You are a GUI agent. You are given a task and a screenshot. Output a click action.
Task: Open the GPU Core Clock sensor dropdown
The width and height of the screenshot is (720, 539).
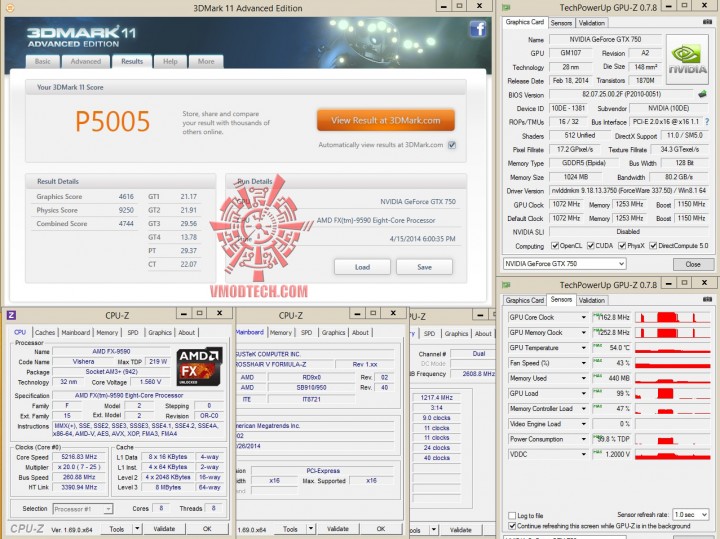click(584, 317)
